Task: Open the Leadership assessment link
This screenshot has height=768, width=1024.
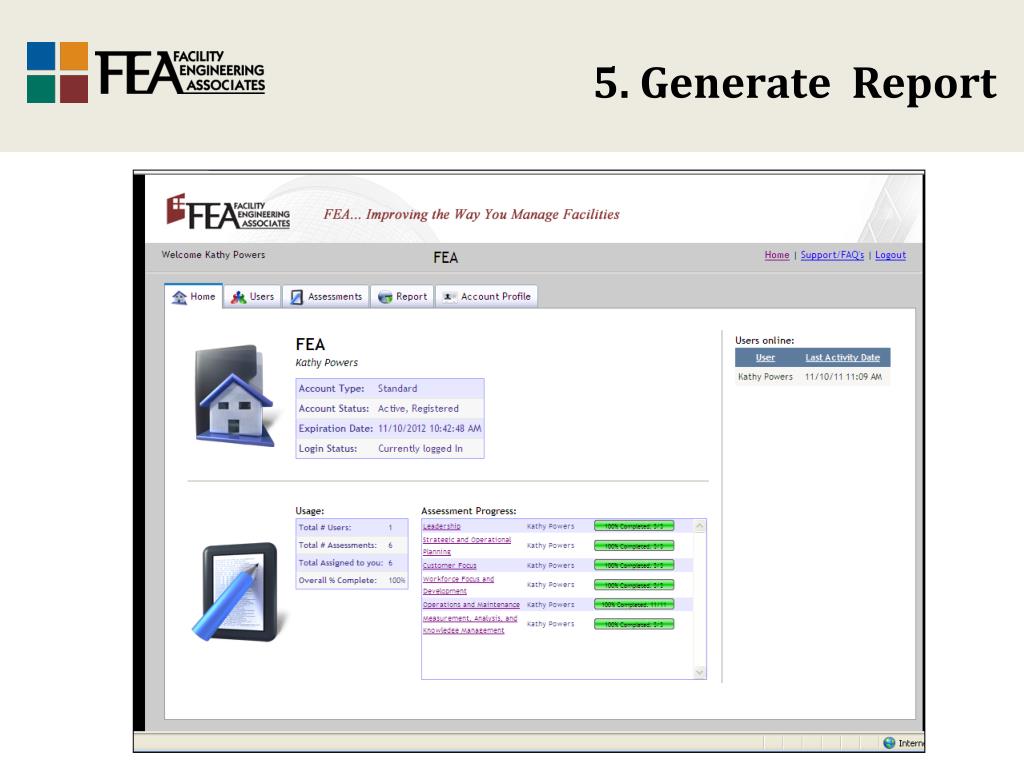Action: coord(441,526)
